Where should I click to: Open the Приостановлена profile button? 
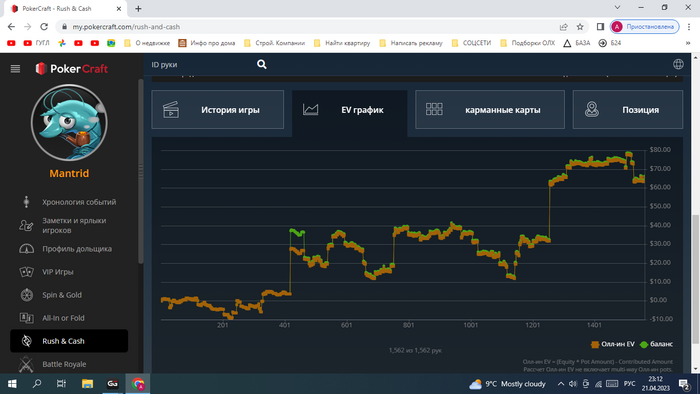[x=645, y=27]
